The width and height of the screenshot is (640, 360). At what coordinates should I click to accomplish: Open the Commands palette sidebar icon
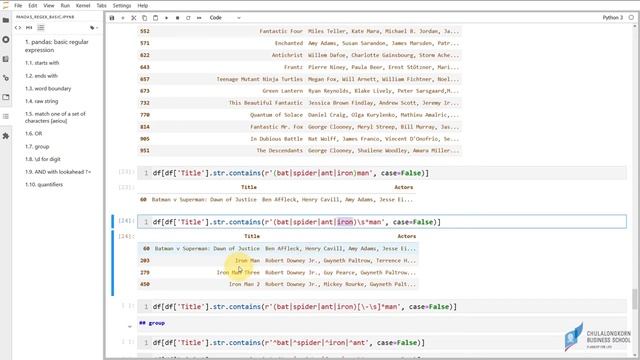6,59
